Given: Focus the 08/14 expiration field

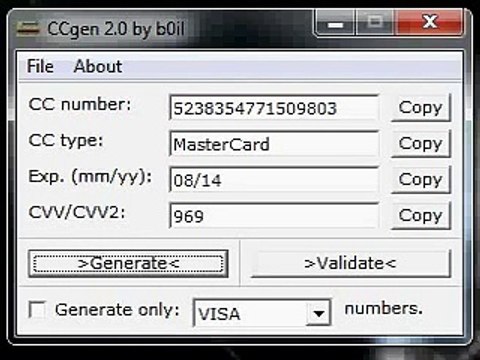Looking at the screenshot, I should point(274,180).
